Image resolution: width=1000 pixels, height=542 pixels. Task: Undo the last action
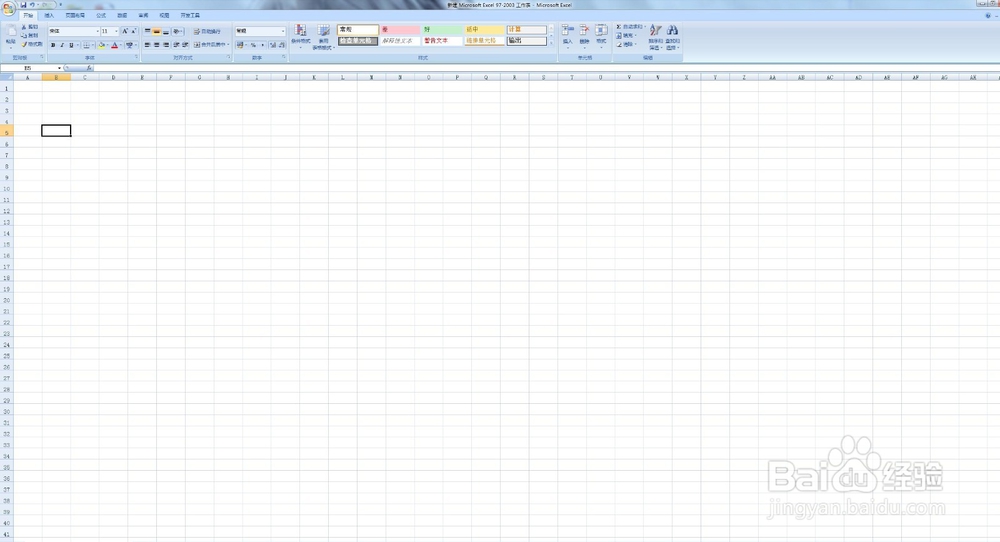pos(32,5)
